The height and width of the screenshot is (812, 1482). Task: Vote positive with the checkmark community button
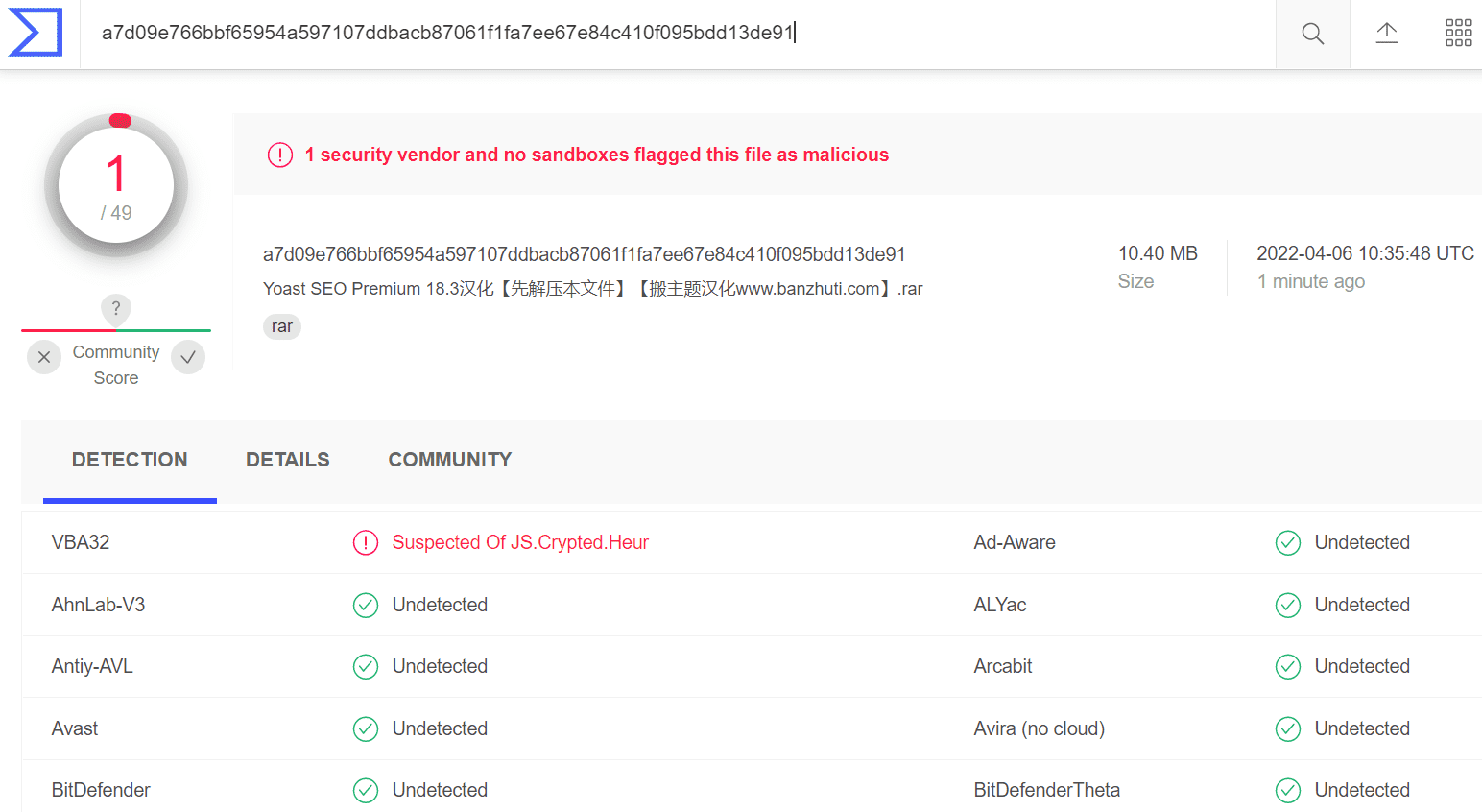coord(188,357)
